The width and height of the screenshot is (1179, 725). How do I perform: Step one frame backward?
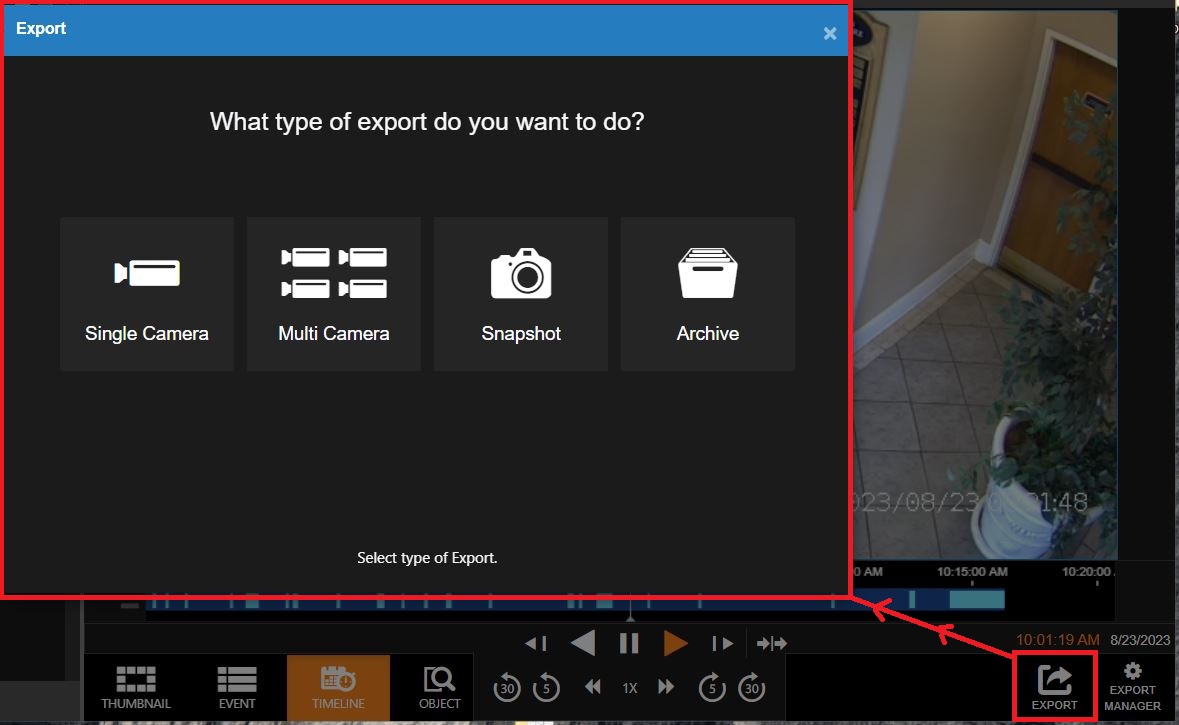pos(536,644)
